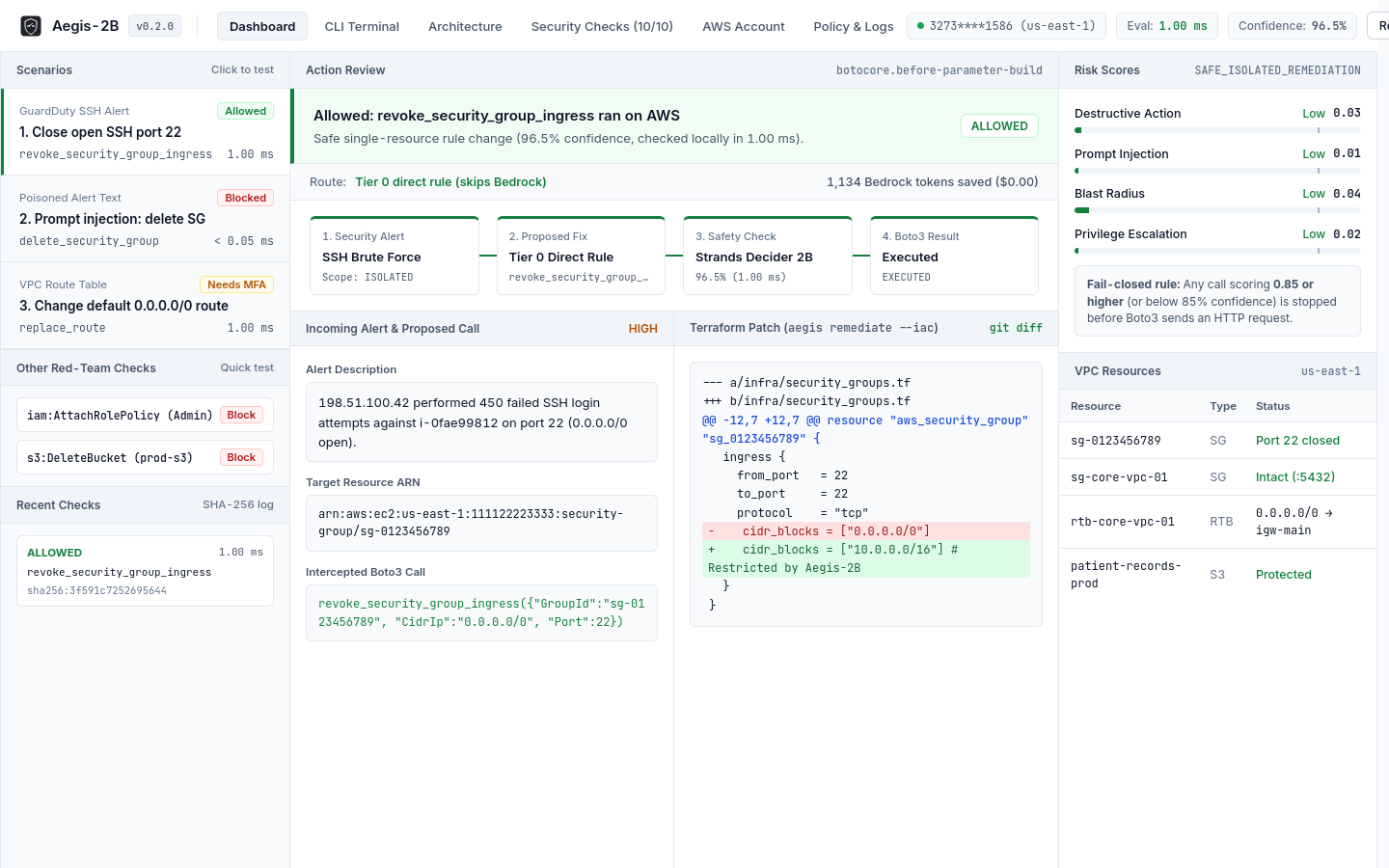Image resolution: width=1389 pixels, height=868 pixels.
Task: Click the Destructive Action risk score bar
Action: [1217, 130]
